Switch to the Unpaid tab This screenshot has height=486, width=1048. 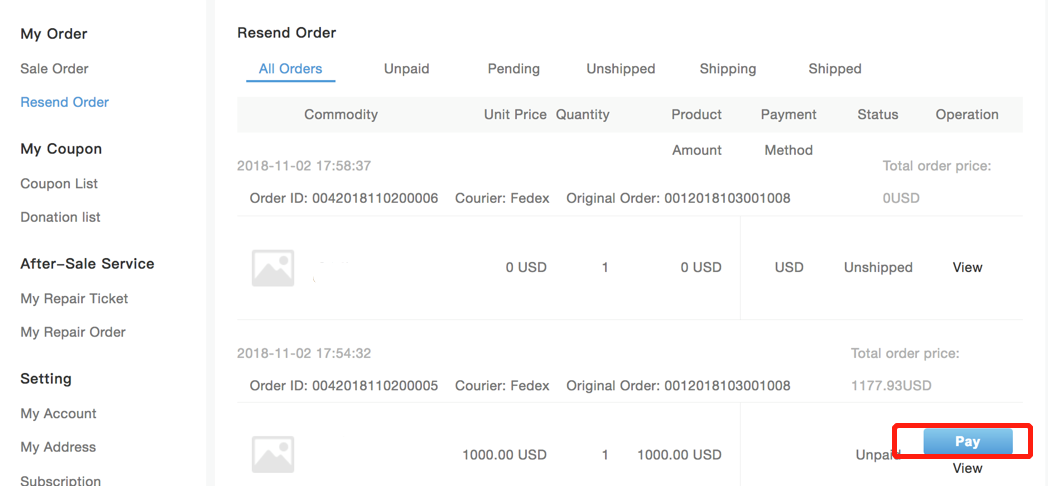pos(406,69)
